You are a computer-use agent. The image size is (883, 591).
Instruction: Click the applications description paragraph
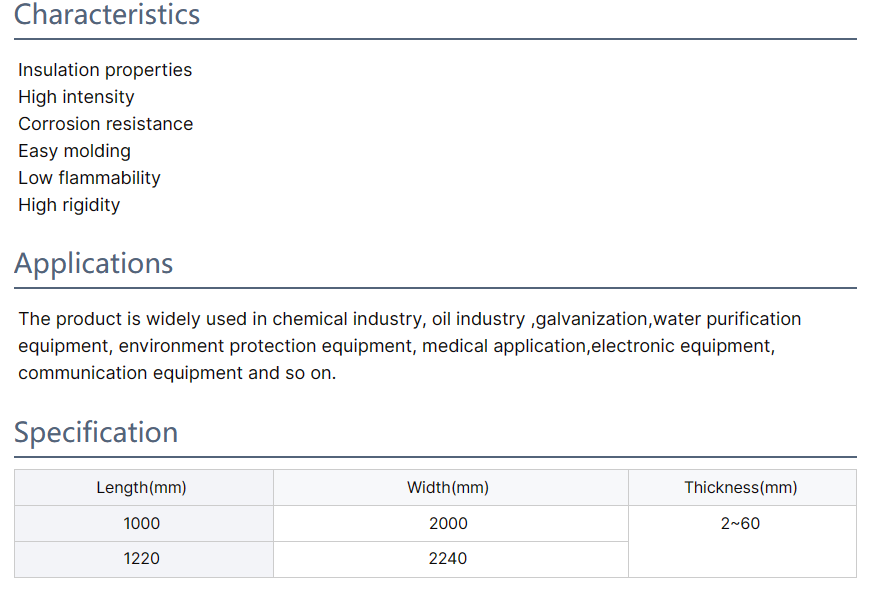point(409,346)
